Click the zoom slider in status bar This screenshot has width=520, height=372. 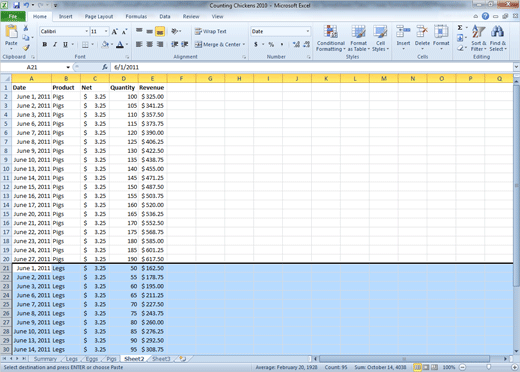click(488, 367)
